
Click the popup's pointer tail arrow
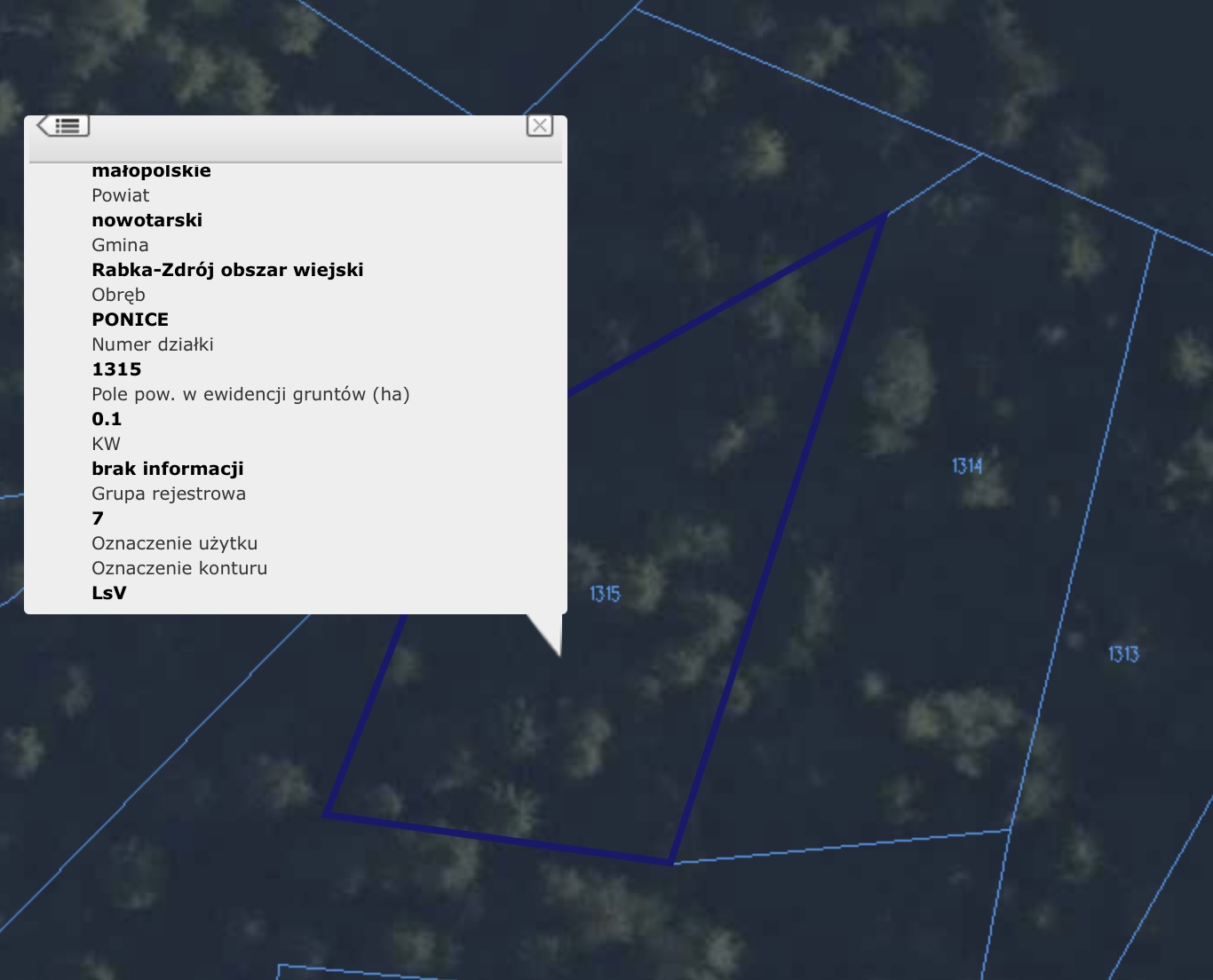tap(551, 632)
